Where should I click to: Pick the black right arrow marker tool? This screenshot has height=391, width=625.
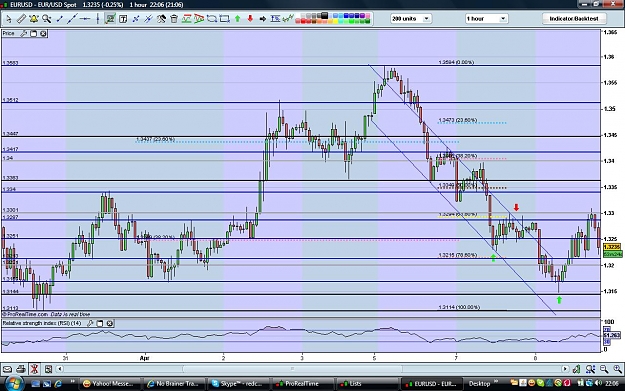(263, 19)
